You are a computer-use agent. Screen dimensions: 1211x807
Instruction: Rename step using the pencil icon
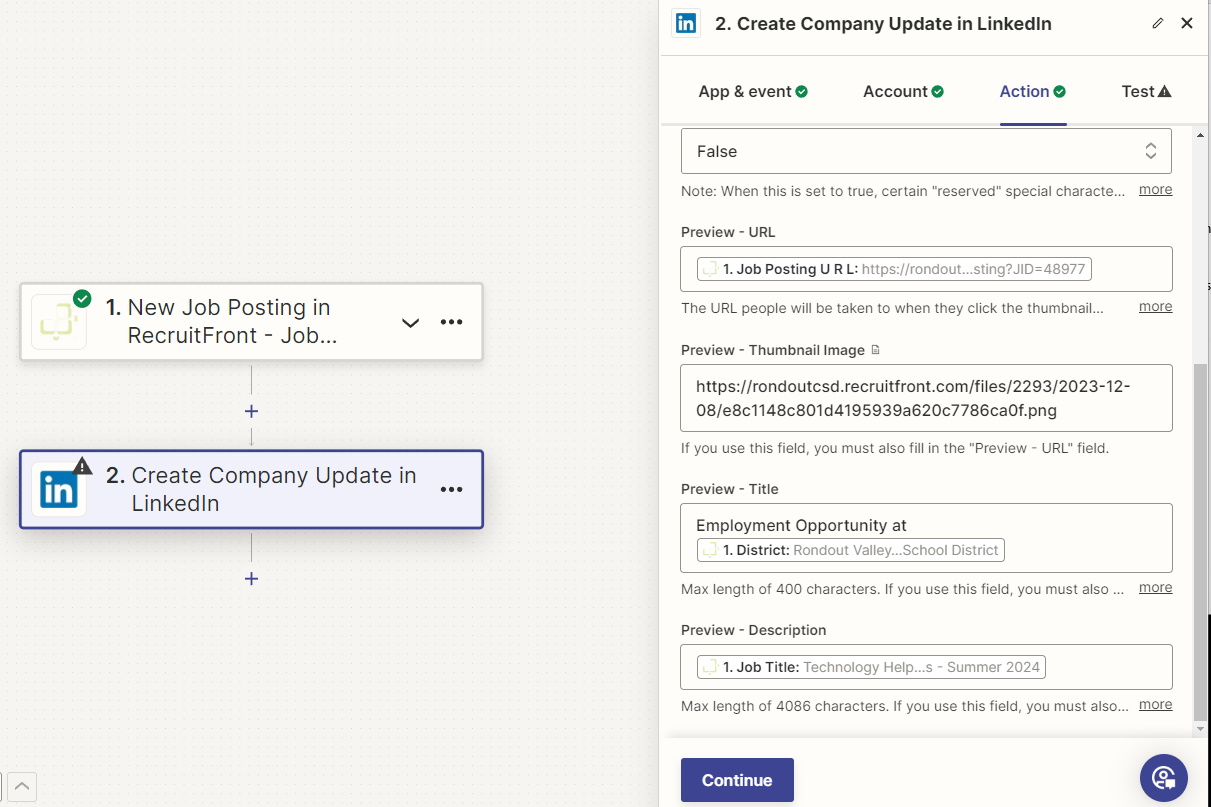(x=1158, y=23)
